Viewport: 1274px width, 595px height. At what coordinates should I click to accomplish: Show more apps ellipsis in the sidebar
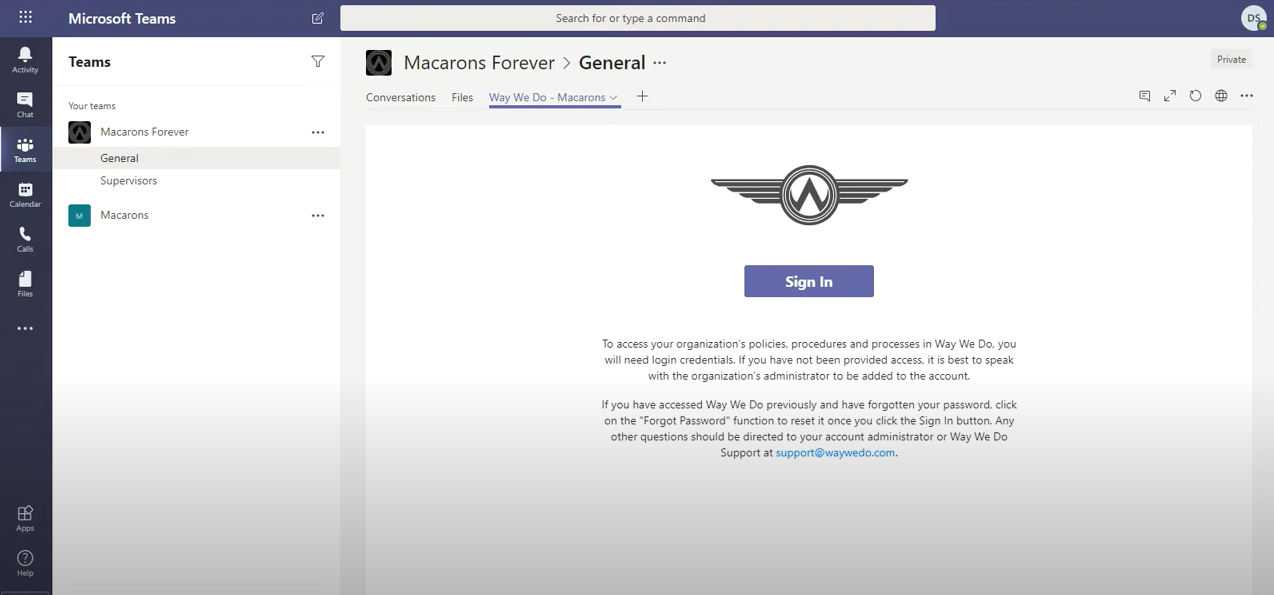(x=25, y=328)
